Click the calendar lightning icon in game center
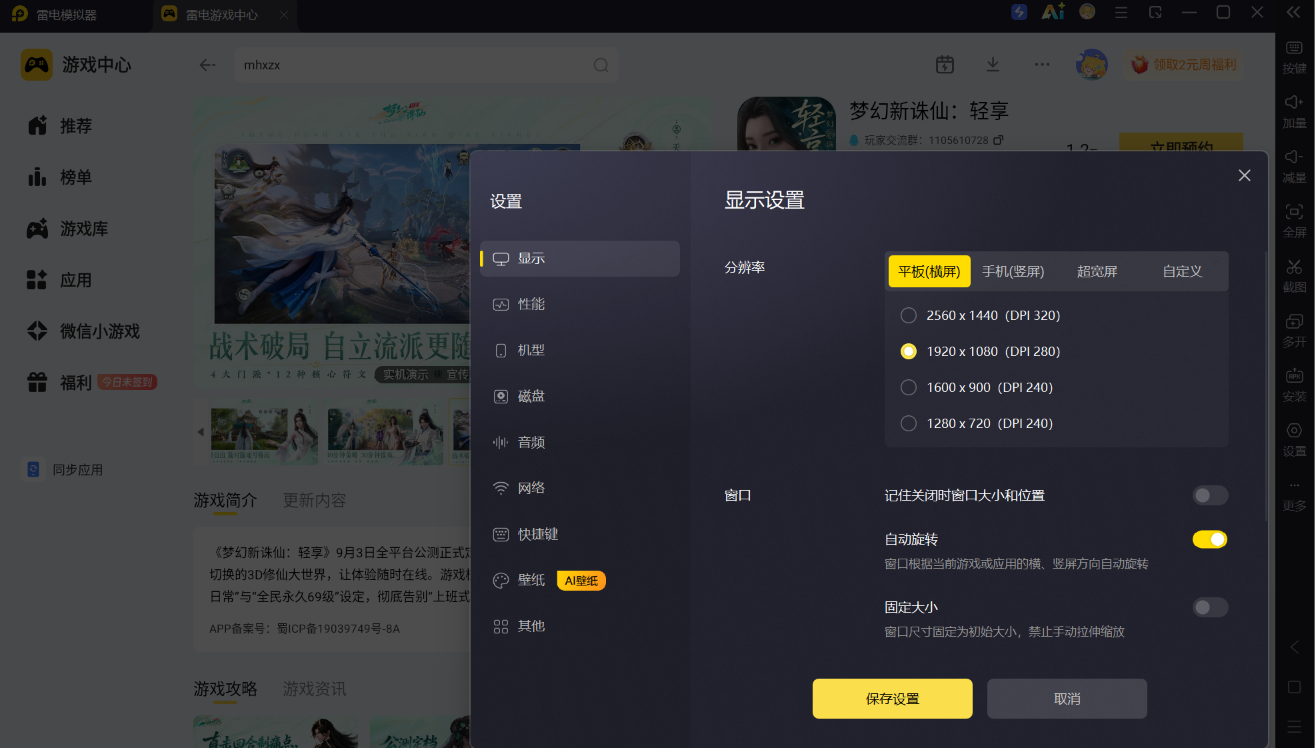The height and width of the screenshot is (748, 1315). point(944,64)
